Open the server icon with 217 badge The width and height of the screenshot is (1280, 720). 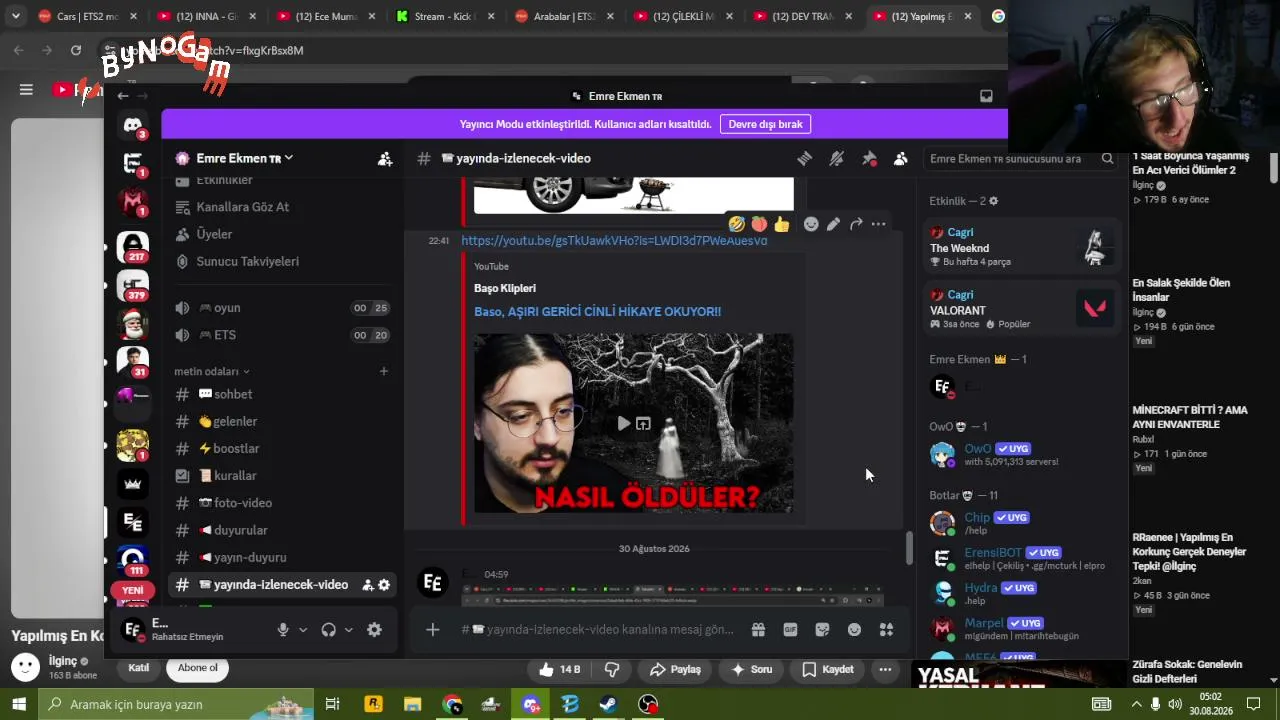[133, 246]
